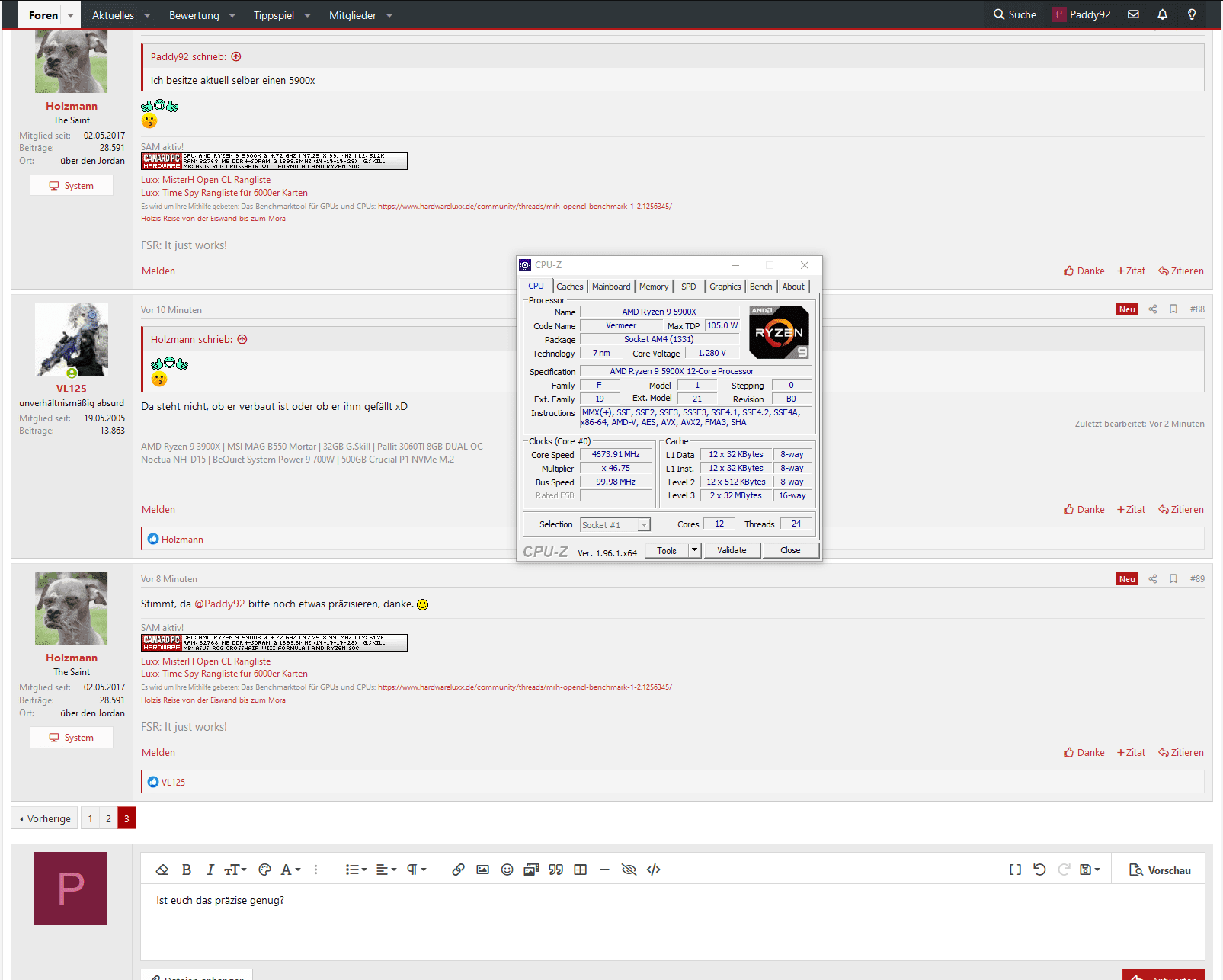
Task: Open the Socket #1 selection dropdown in CPU-Z
Action: (x=615, y=524)
